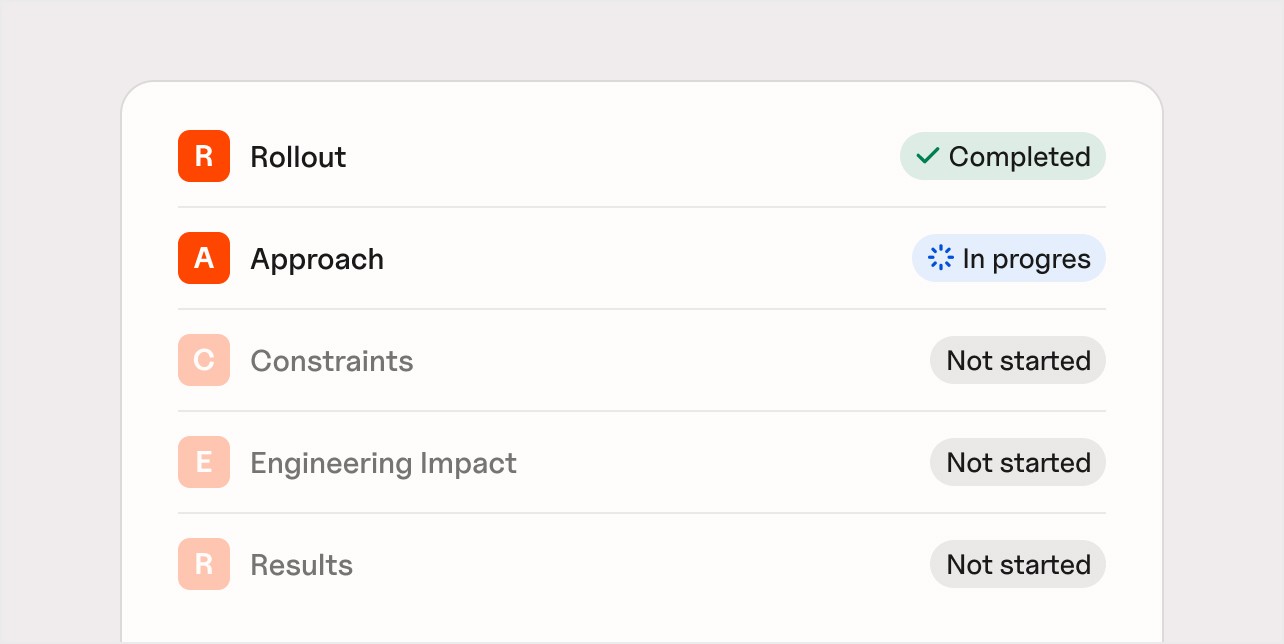Screen dimensions: 1284x644
Task: Click the In progress status badge
Action: 1008,258
